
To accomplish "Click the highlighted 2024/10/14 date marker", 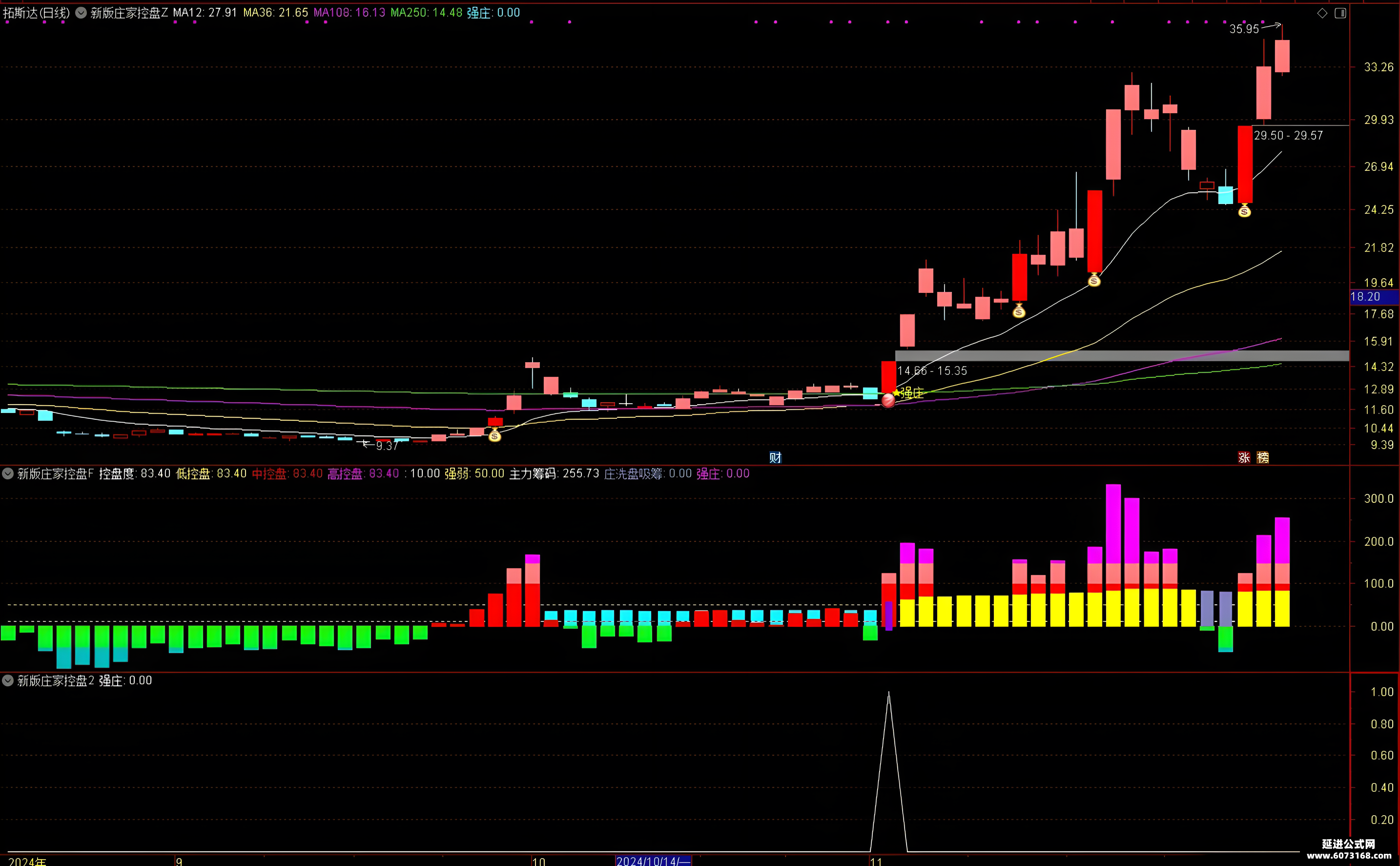I will [x=653, y=861].
